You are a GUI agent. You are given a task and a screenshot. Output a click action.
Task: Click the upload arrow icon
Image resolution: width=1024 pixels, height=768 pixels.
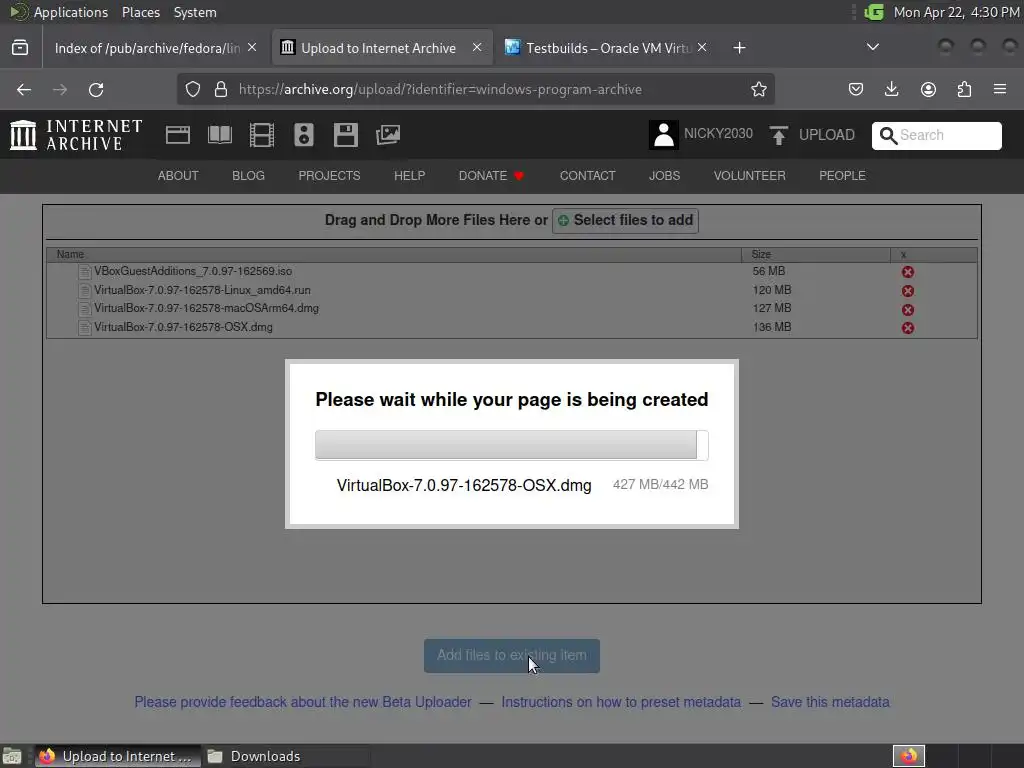coord(778,135)
